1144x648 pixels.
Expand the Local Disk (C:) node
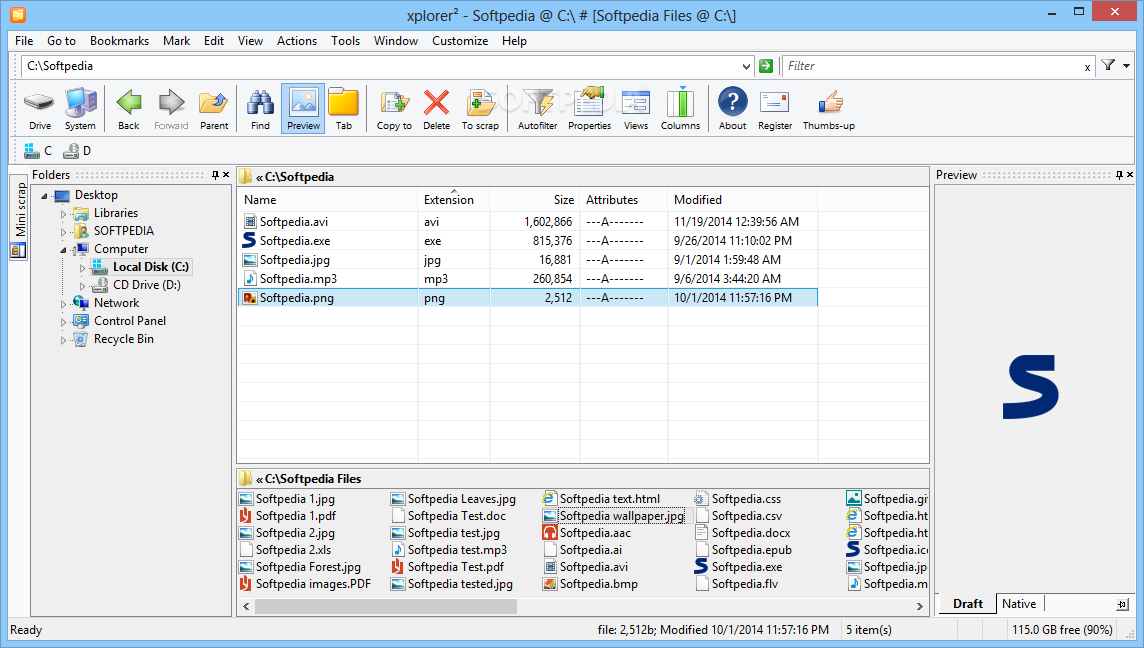(82, 268)
